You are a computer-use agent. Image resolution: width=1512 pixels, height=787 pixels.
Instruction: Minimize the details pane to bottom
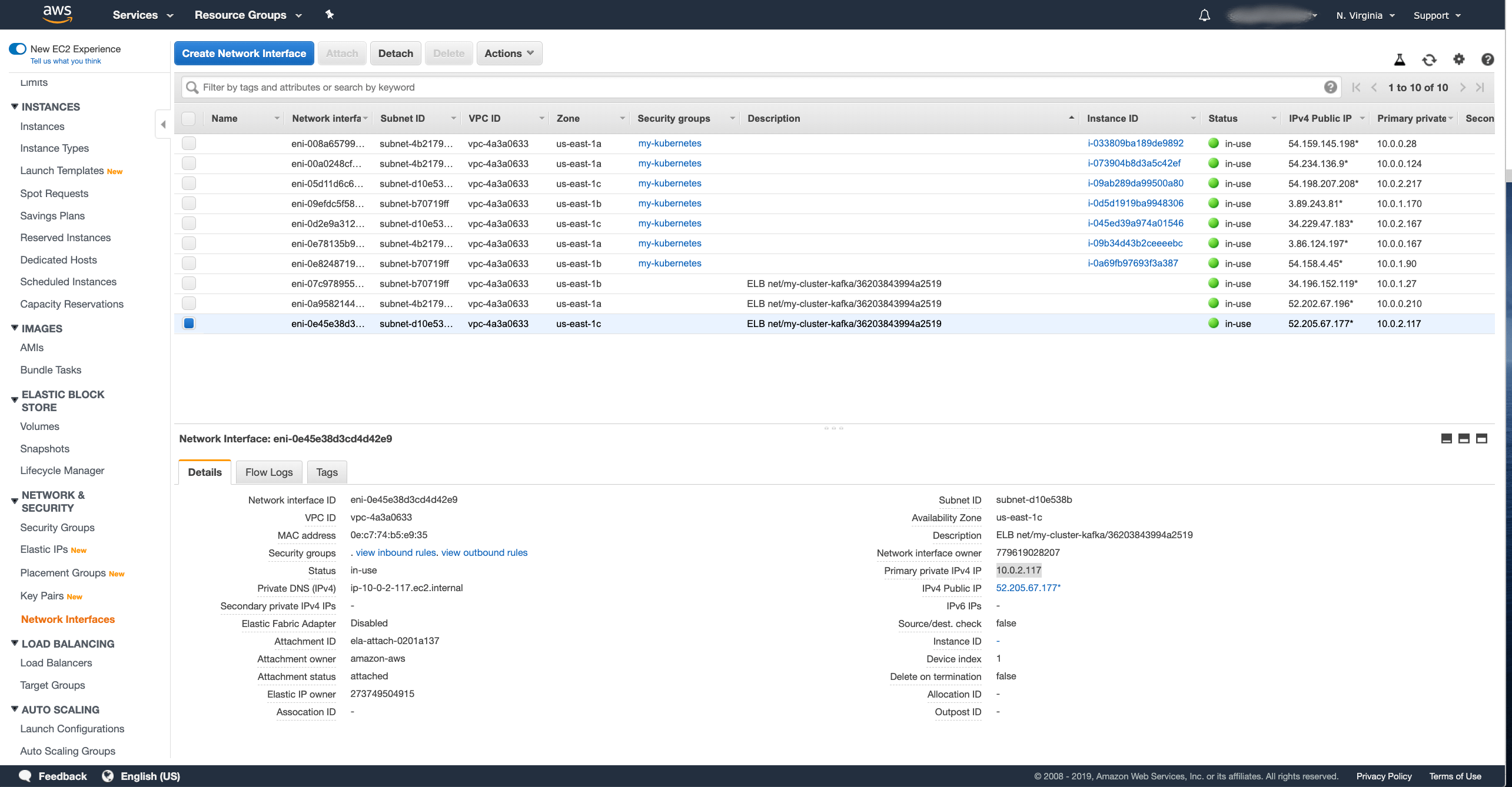click(1446, 439)
